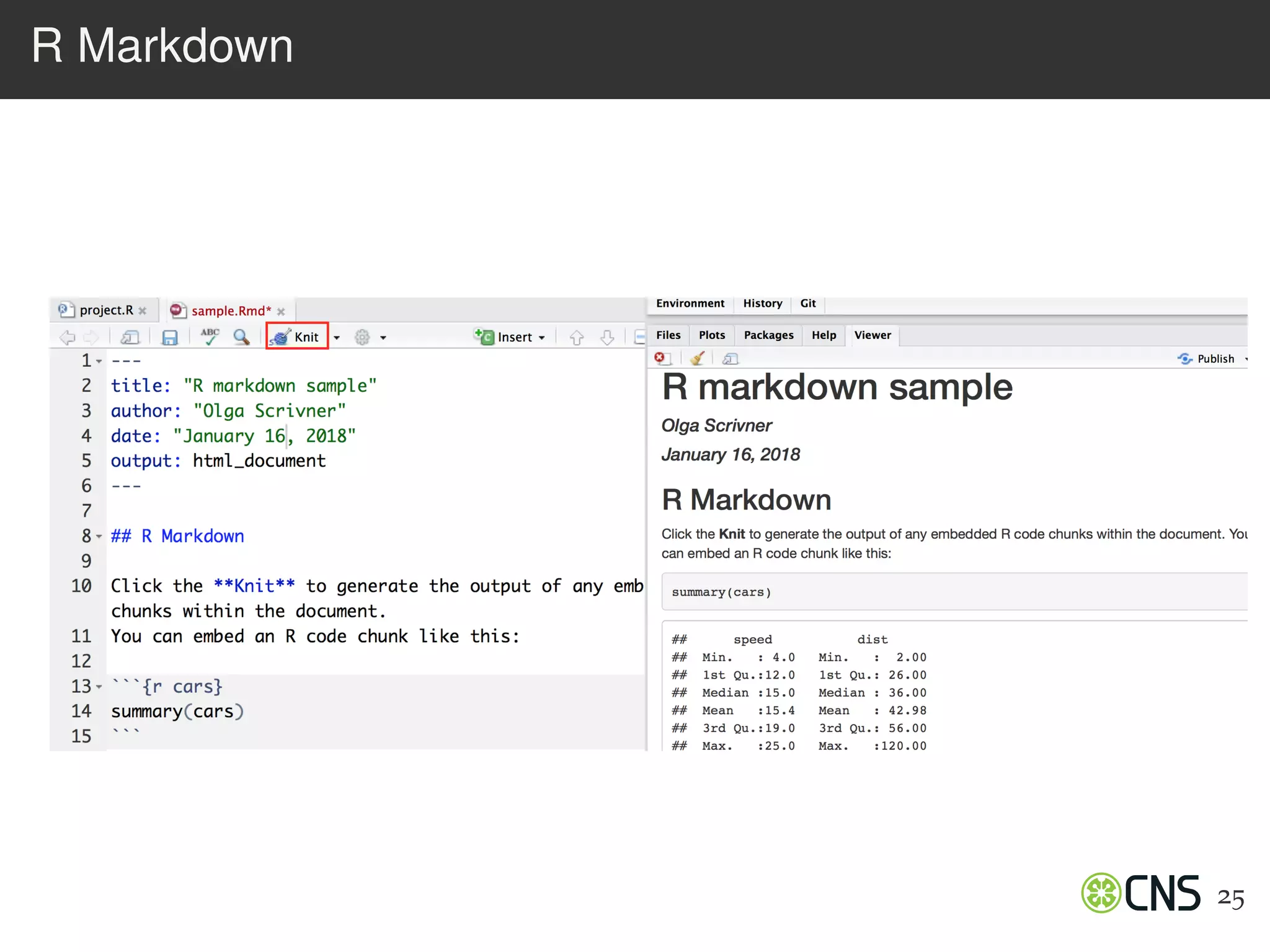Click the author line "Olga Scrivner" in editor

(x=228, y=411)
